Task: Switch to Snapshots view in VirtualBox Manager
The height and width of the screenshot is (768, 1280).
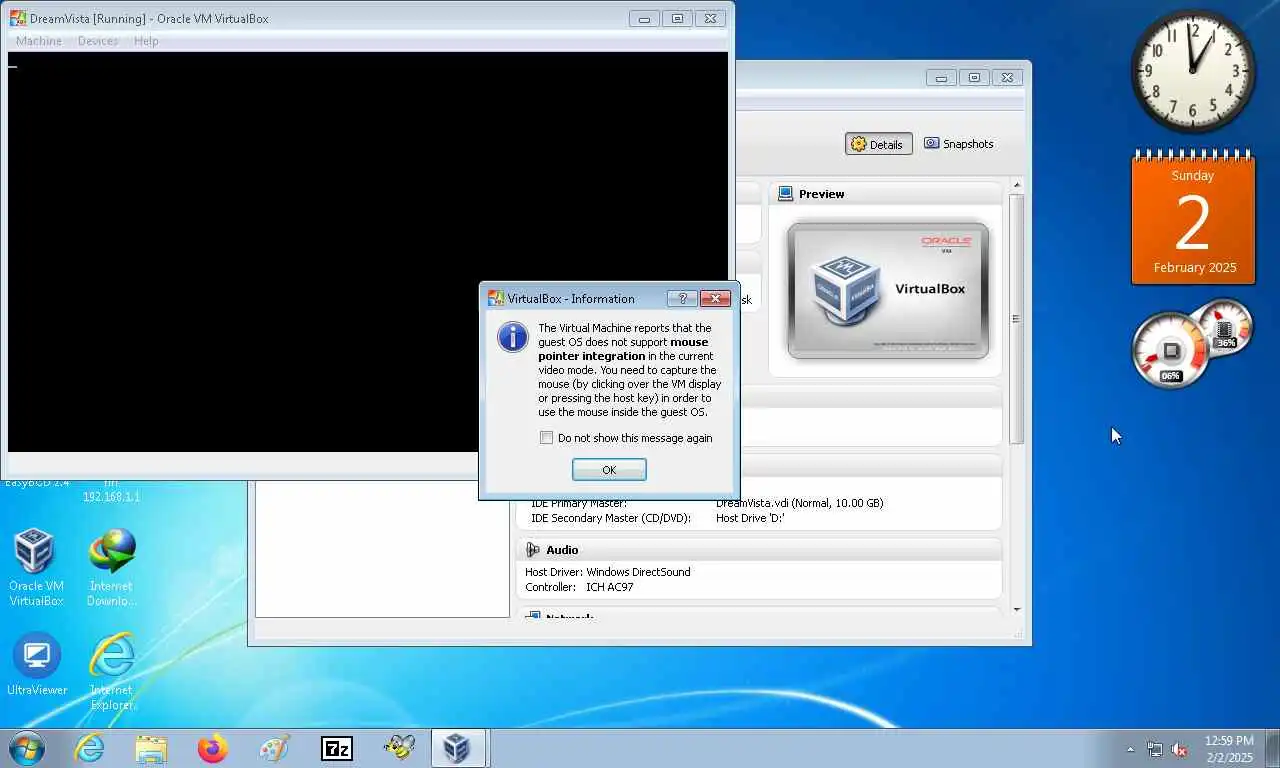Action: 959,144
